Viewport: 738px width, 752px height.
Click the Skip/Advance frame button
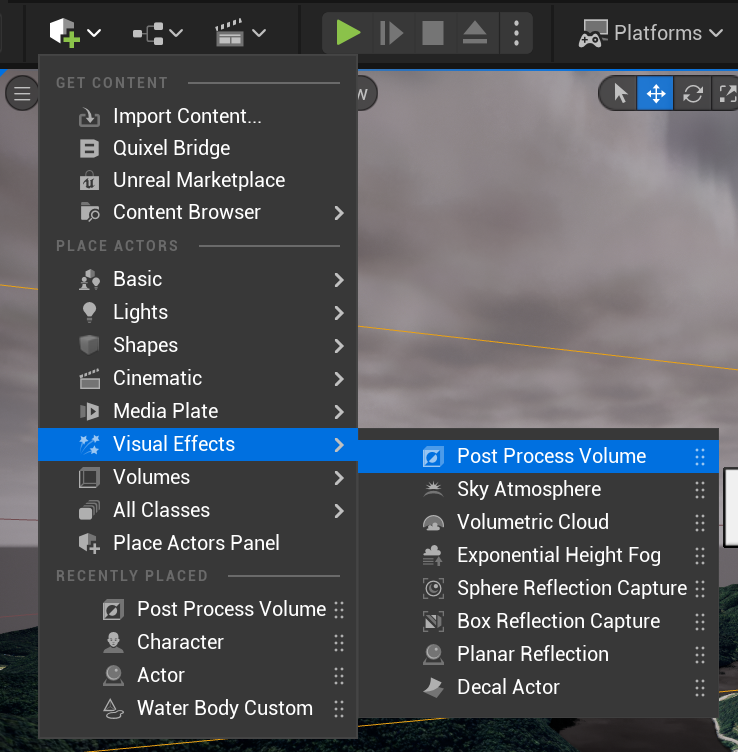click(x=392, y=33)
